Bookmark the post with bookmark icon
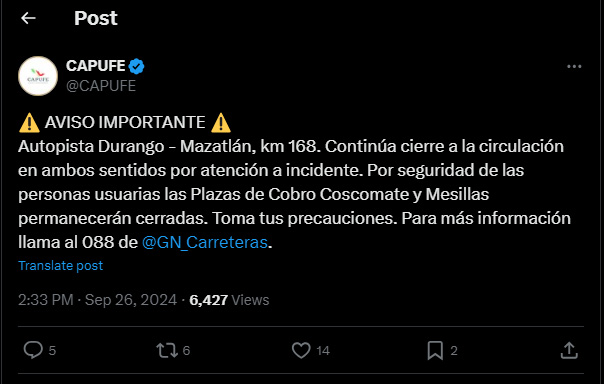The height and width of the screenshot is (384, 604). tap(435, 350)
